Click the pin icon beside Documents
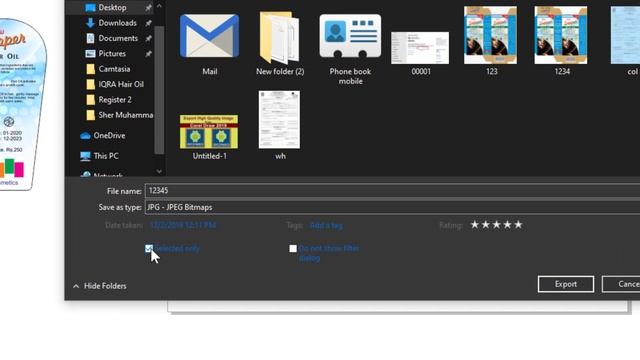This screenshot has height=360, width=640. (149, 38)
